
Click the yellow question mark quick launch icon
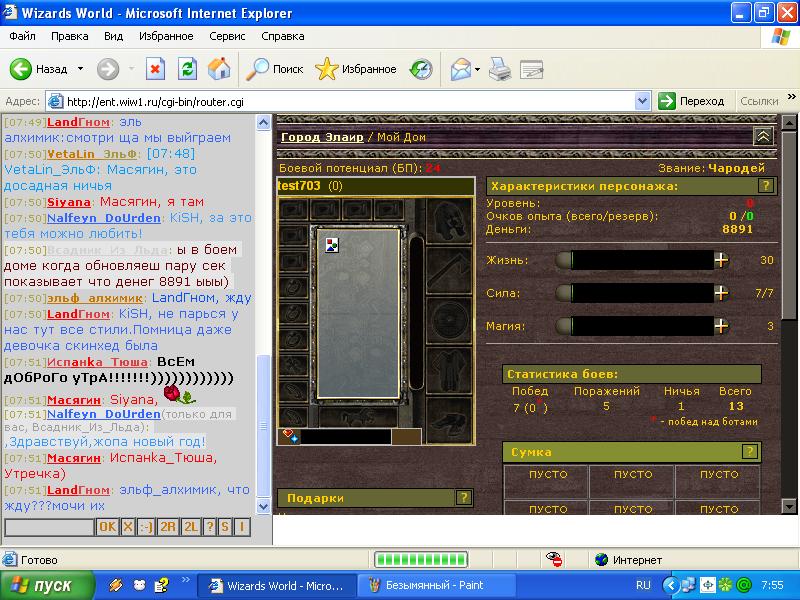(x=162, y=585)
